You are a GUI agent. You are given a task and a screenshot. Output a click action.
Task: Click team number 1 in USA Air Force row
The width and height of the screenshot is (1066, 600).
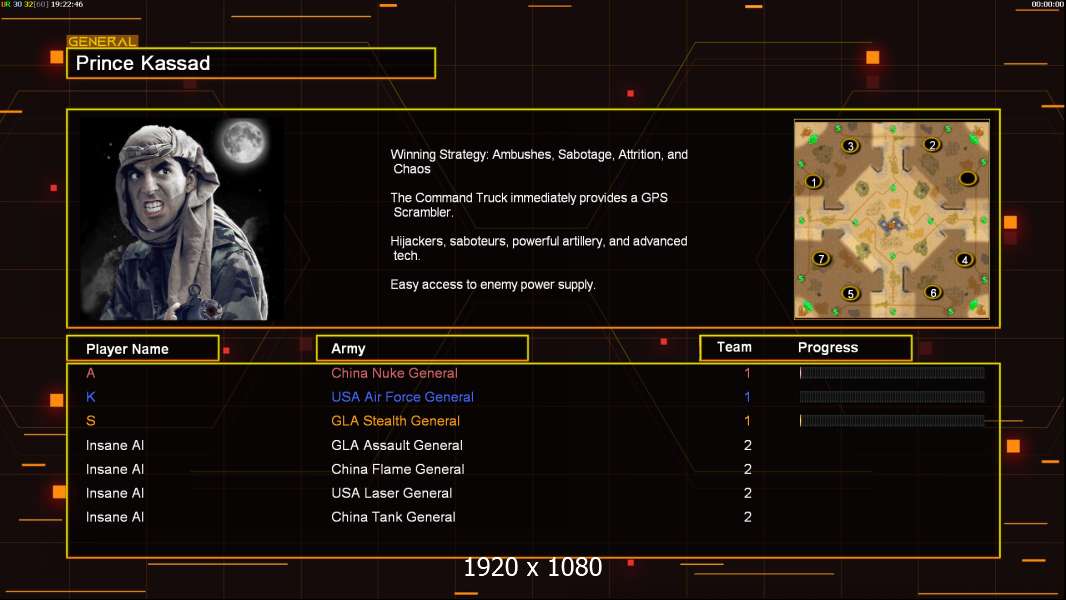pos(747,397)
